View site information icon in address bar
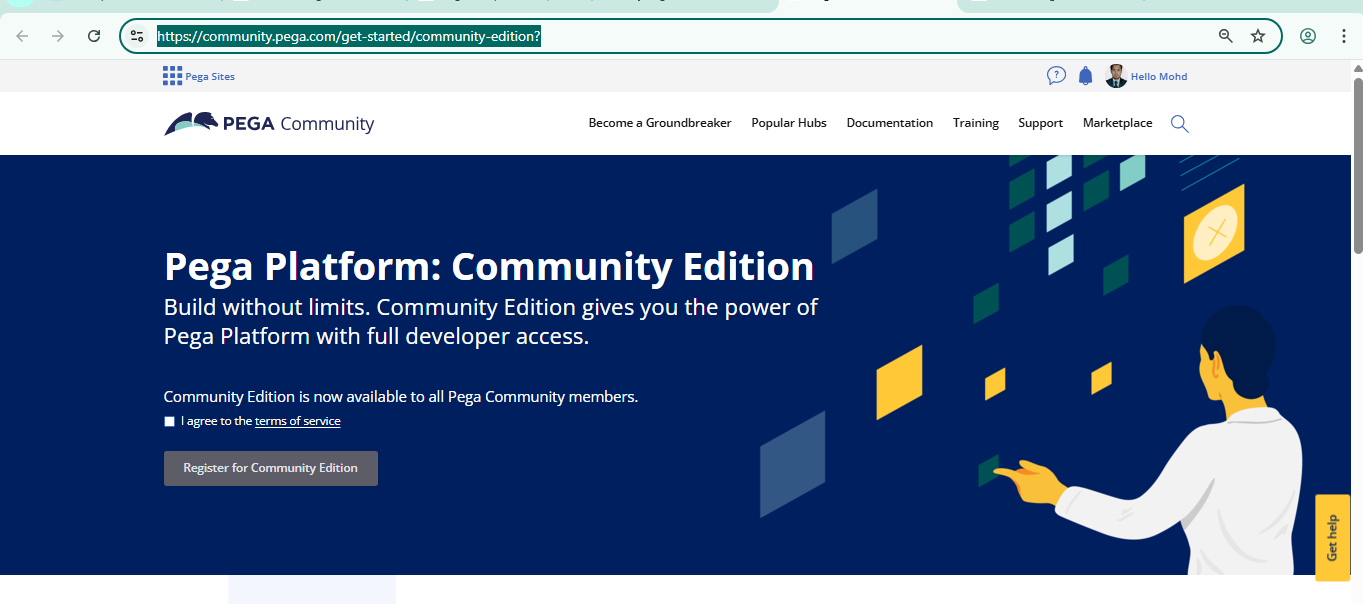The width and height of the screenshot is (1363, 604). pos(138,36)
